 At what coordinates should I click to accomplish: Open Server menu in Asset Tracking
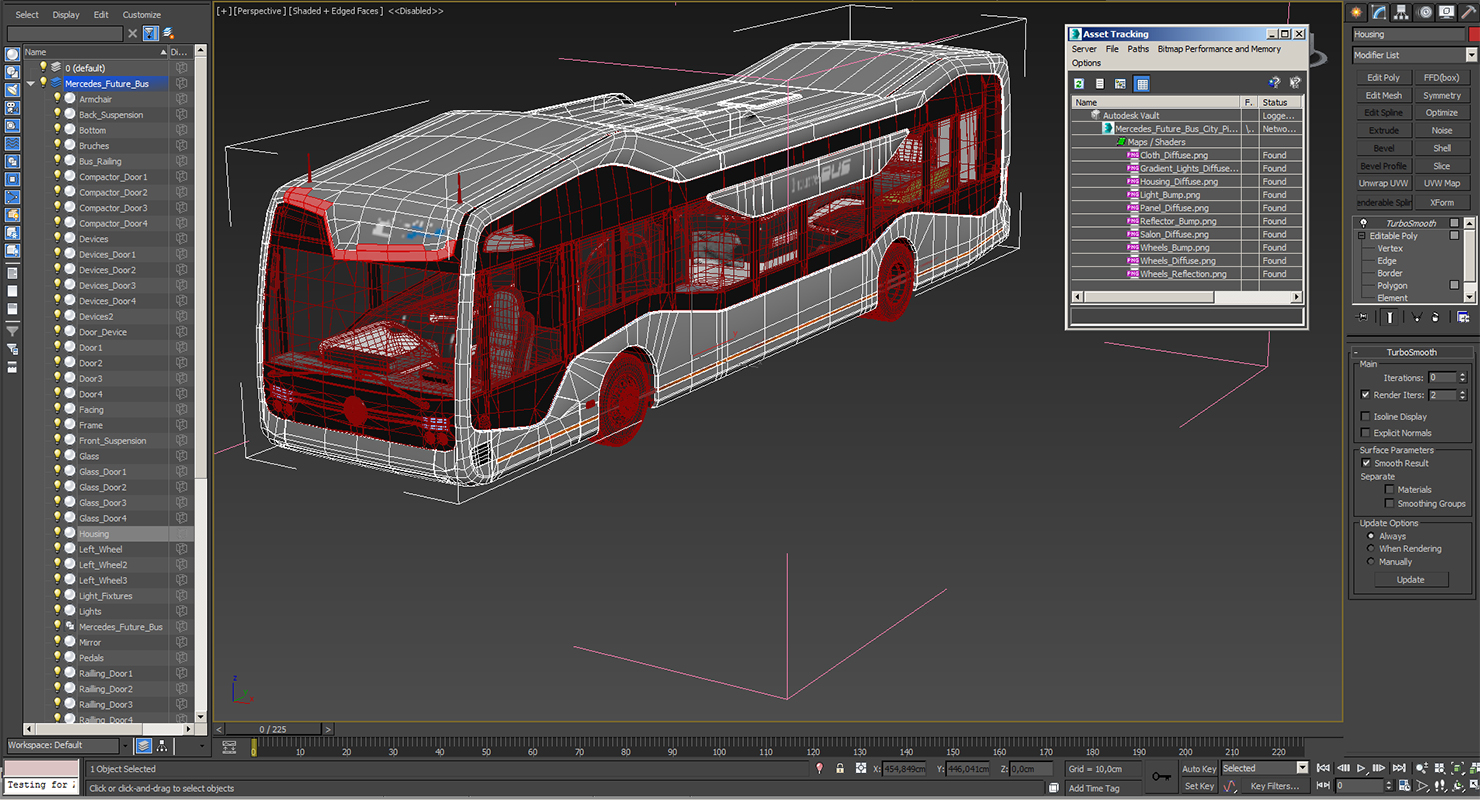coord(1084,49)
